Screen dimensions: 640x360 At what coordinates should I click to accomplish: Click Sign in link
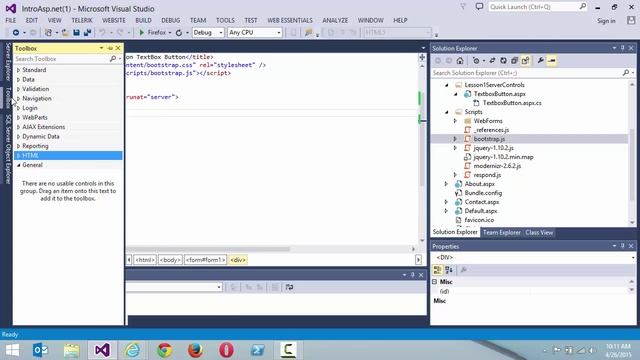point(606,20)
